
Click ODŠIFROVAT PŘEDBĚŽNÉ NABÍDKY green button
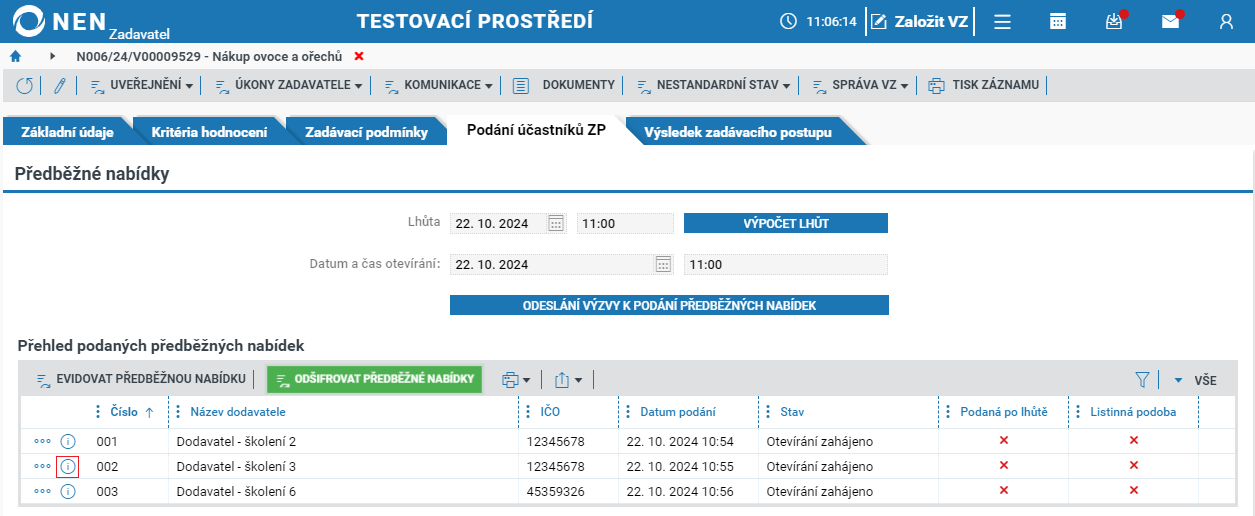[x=374, y=379]
